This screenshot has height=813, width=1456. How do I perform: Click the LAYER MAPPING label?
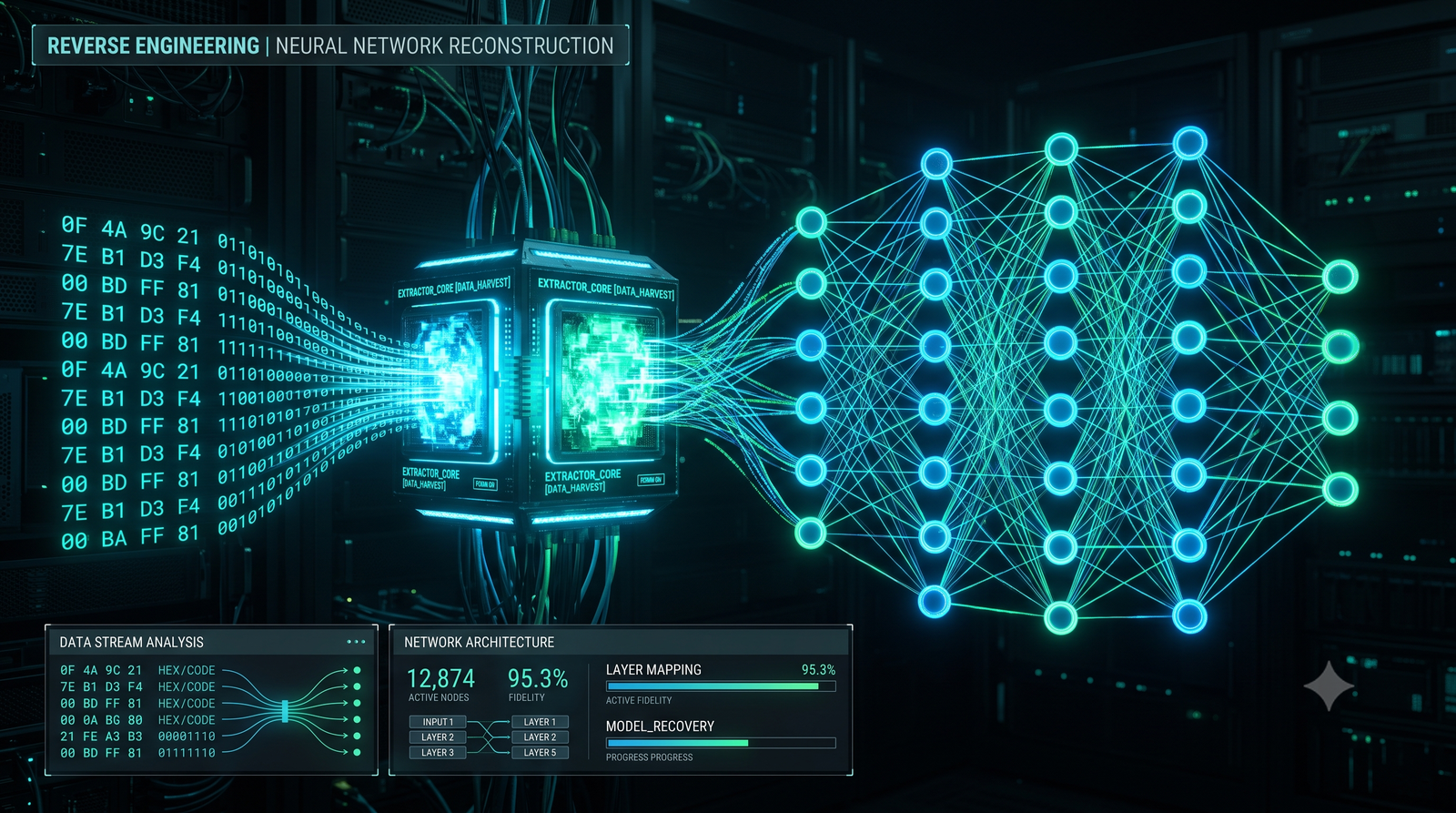tap(653, 670)
